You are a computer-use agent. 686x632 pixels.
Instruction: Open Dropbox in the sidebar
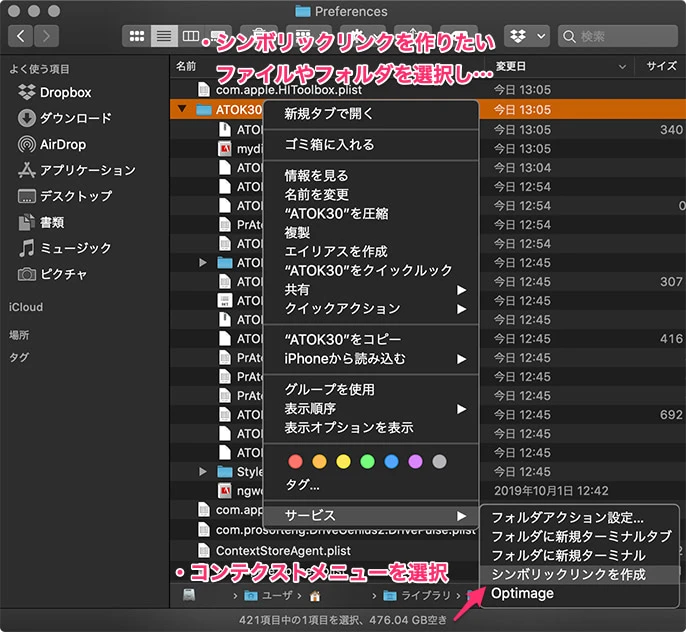coord(55,92)
